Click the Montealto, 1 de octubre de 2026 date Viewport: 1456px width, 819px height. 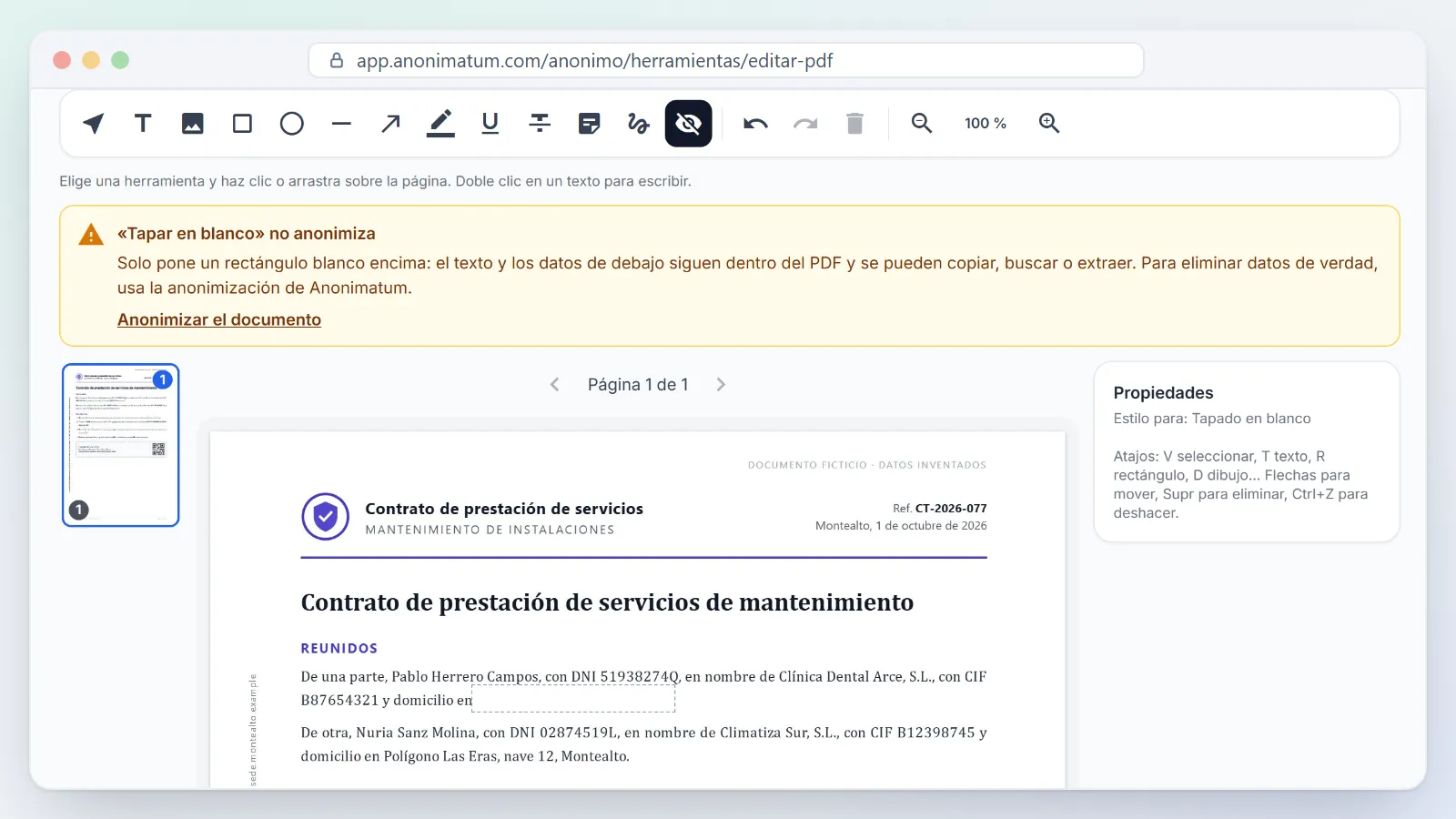[x=901, y=526]
